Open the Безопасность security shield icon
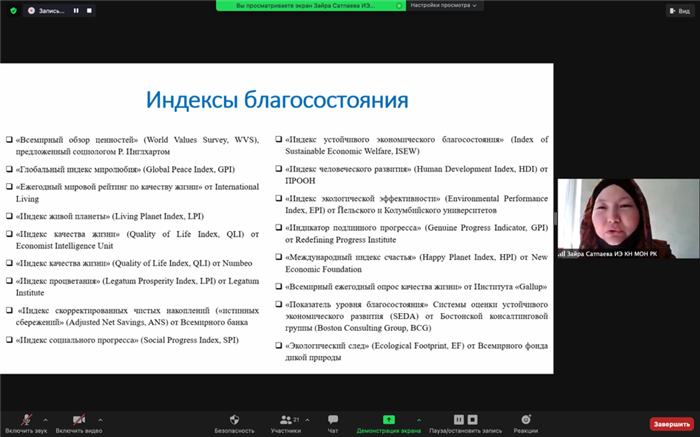The width and height of the screenshot is (700, 437). [x=235, y=420]
